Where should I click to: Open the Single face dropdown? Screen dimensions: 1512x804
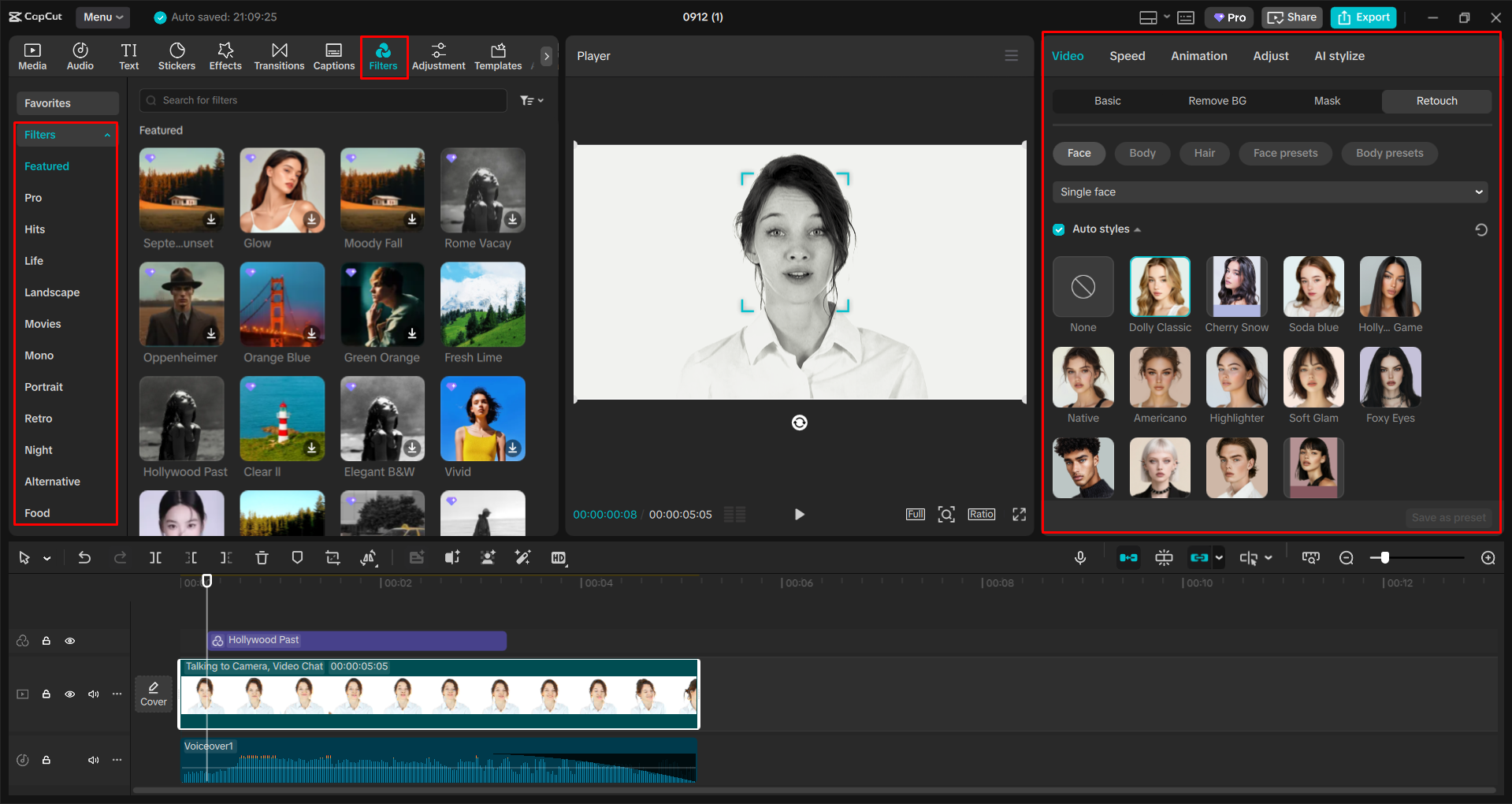tap(1269, 192)
